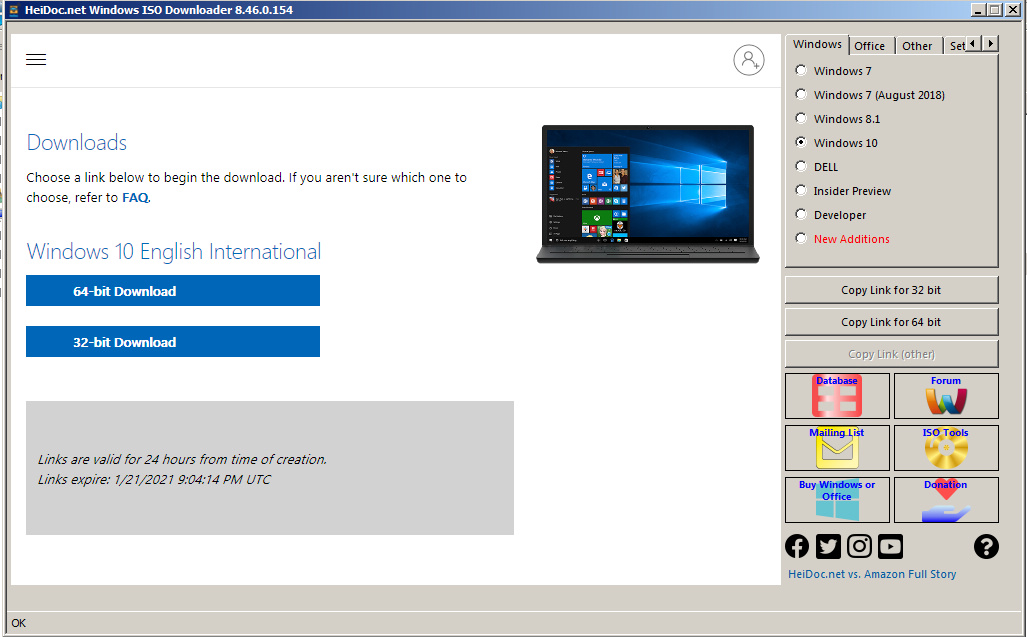Open the Database tile
Image resolution: width=1027 pixels, height=637 pixels.
coord(837,396)
